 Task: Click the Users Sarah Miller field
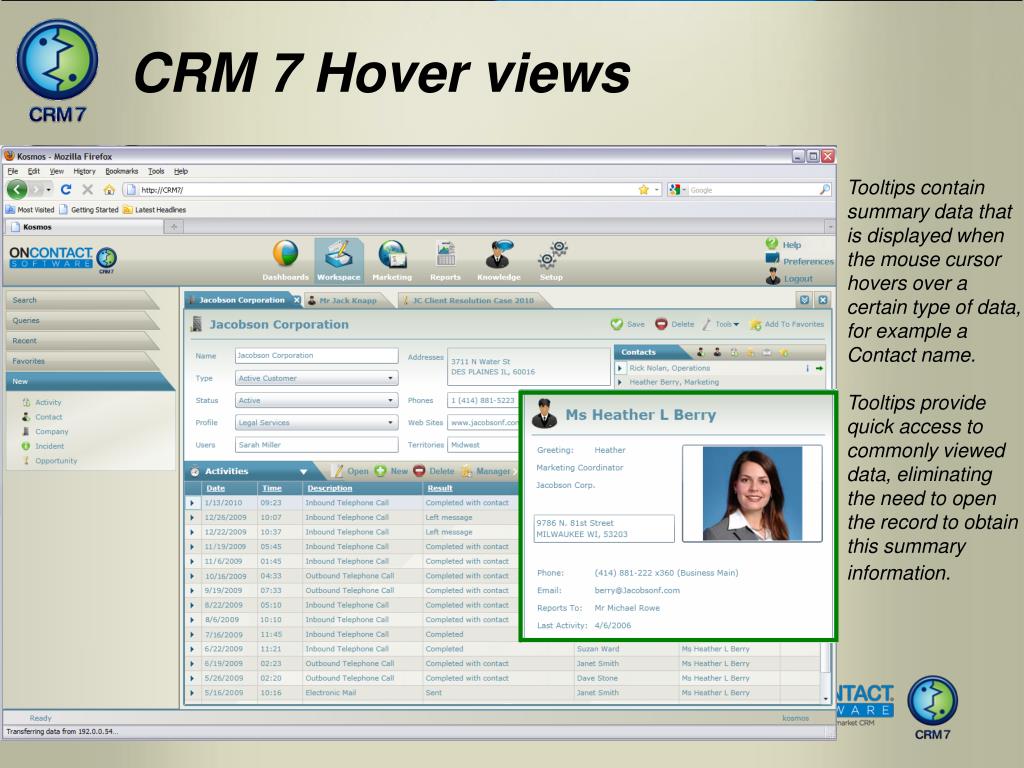(x=317, y=445)
